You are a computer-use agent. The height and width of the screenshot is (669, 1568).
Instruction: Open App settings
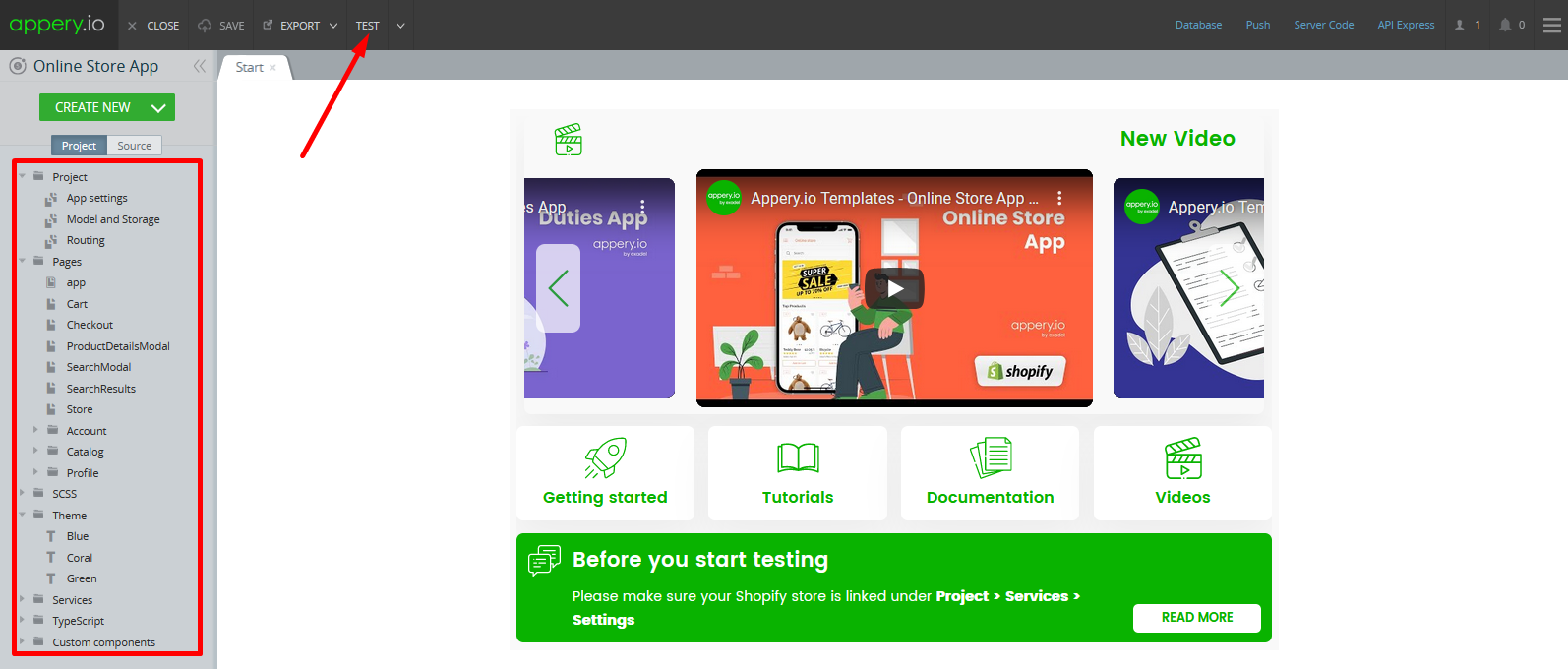click(96, 199)
